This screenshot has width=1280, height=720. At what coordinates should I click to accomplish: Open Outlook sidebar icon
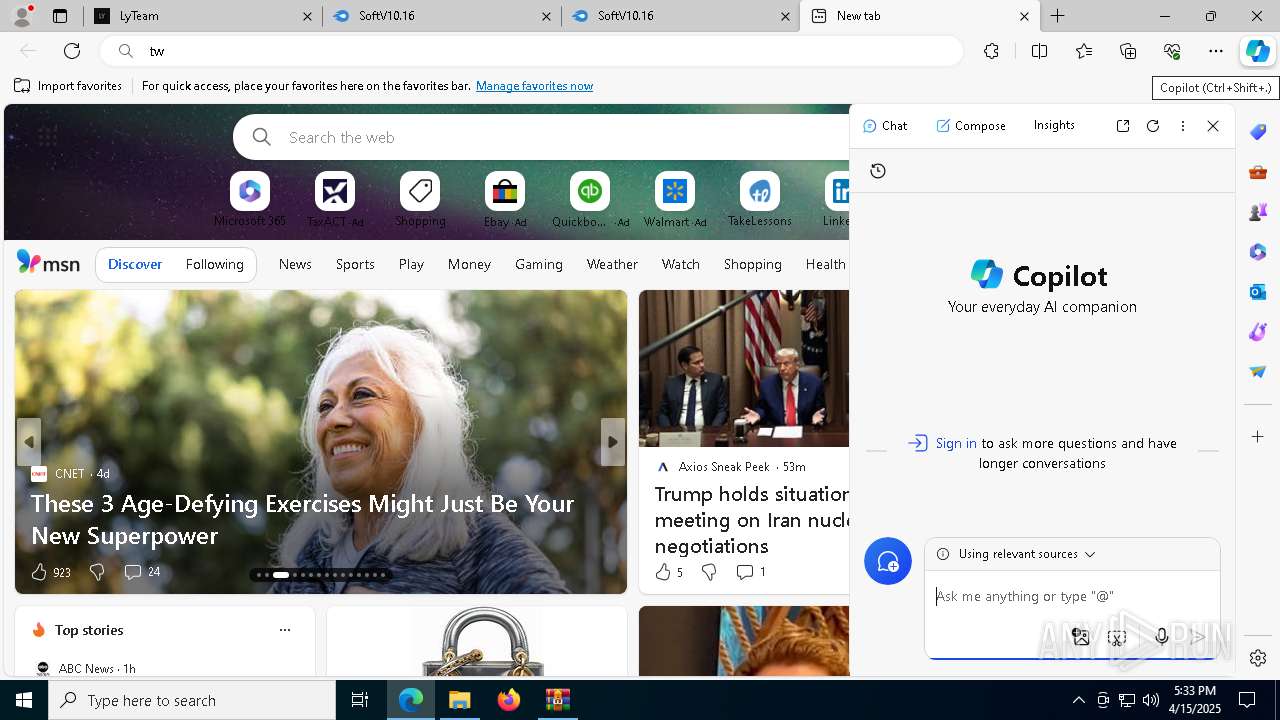coord(1258,292)
